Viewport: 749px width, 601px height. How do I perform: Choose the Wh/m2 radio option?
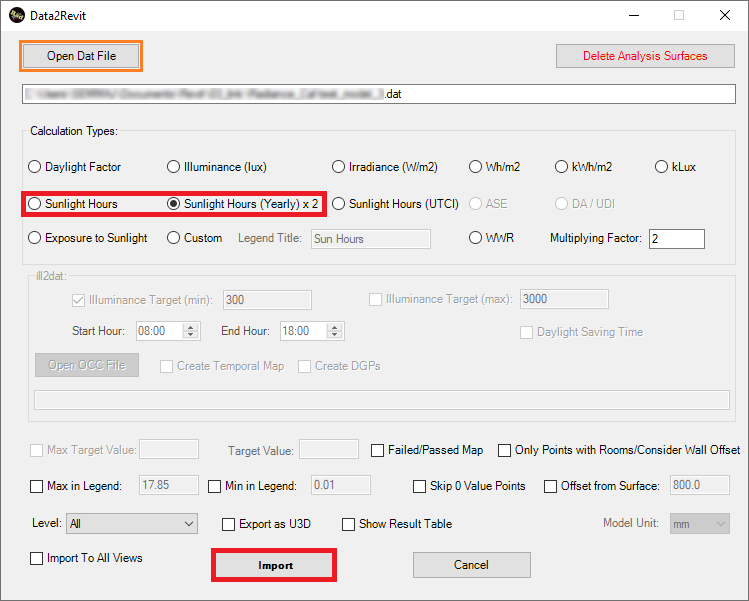click(x=475, y=167)
